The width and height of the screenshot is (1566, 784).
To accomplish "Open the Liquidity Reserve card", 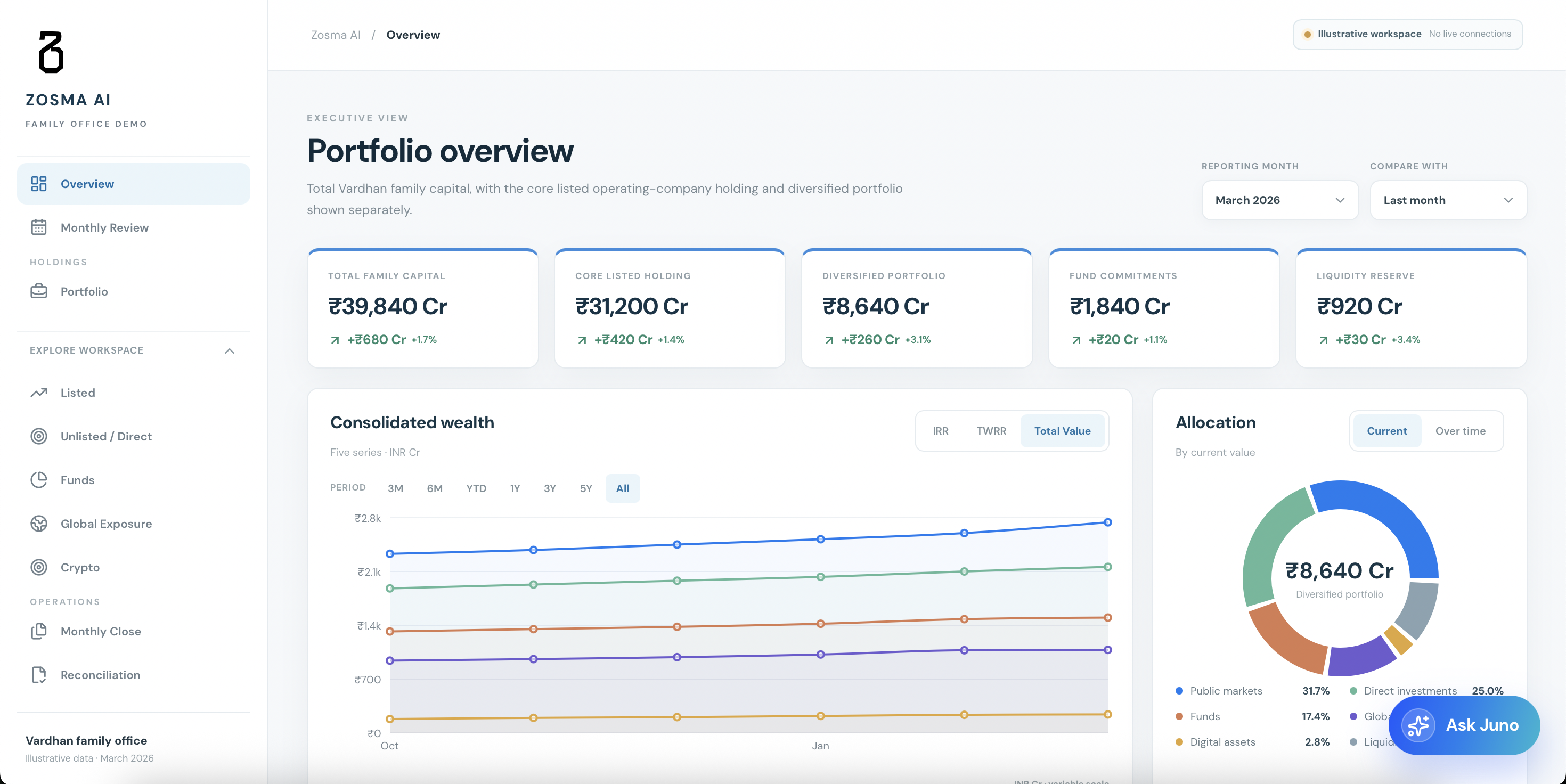I will [1411, 309].
